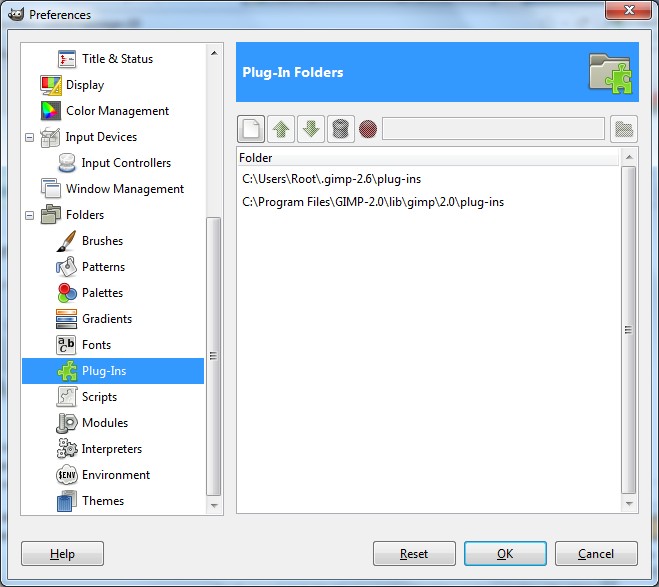Select Input Controllers page

126,163
